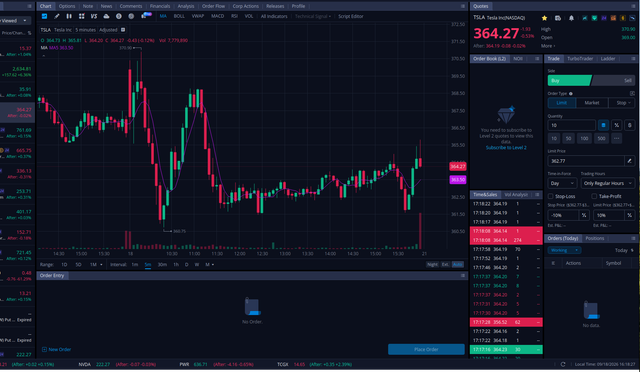Open All Indicators
The image size is (640, 372).
(274, 16)
